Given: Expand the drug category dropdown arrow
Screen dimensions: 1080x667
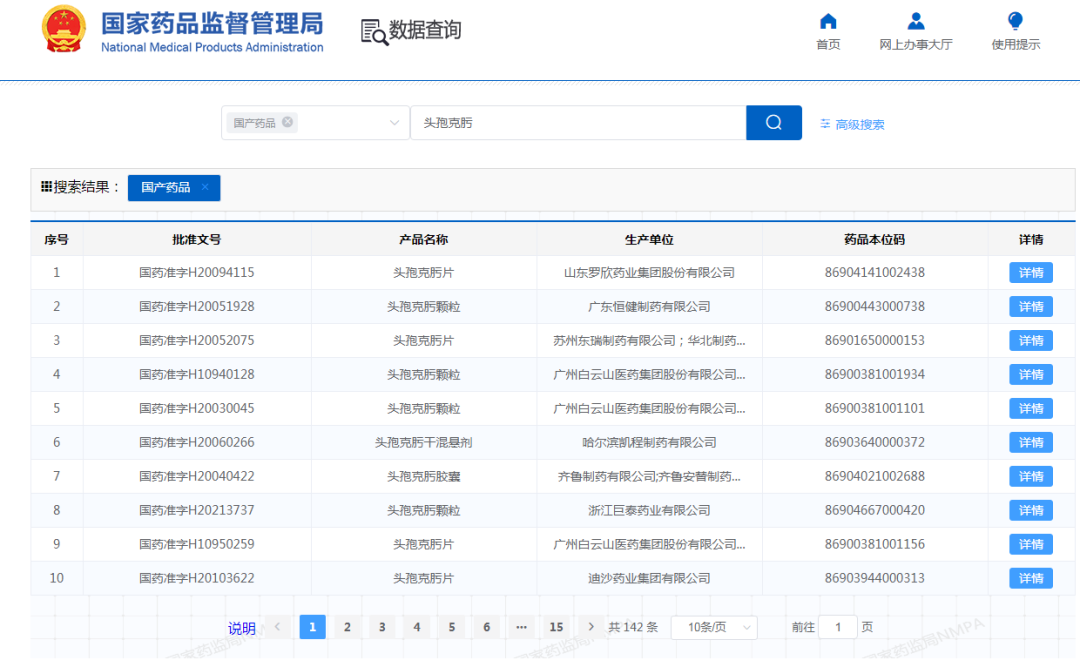Looking at the screenshot, I should (393, 122).
